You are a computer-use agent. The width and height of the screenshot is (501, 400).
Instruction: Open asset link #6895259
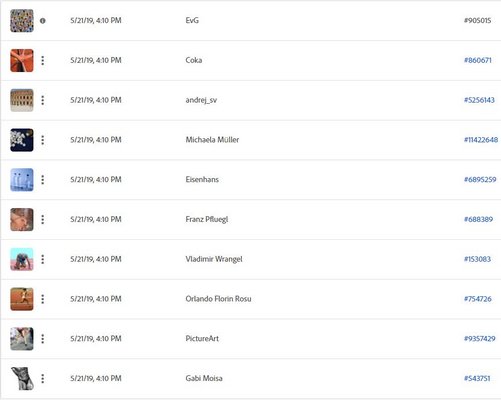[480, 180]
